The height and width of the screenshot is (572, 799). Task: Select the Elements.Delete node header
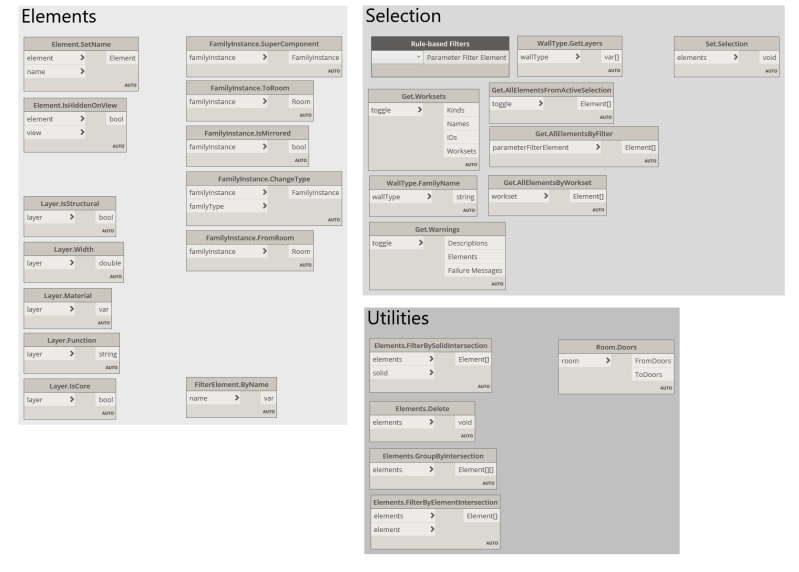(x=422, y=408)
